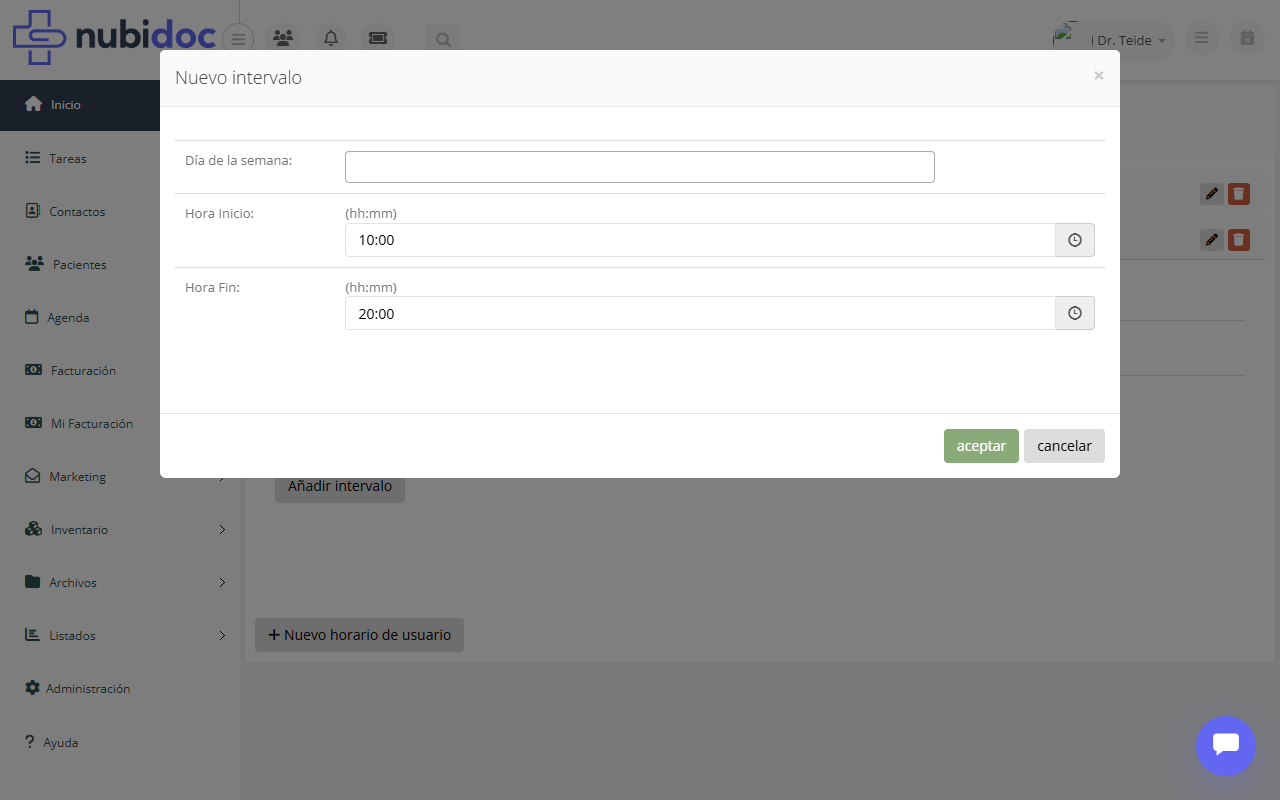
Task: Click the ticket icon in top bar
Action: [378, 38]
